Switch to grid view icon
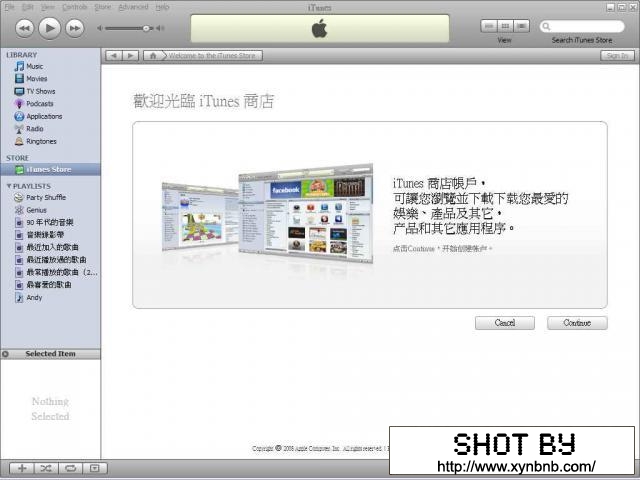Image resolution: width=640 pixels, height=480 pixels. point(505,26)
